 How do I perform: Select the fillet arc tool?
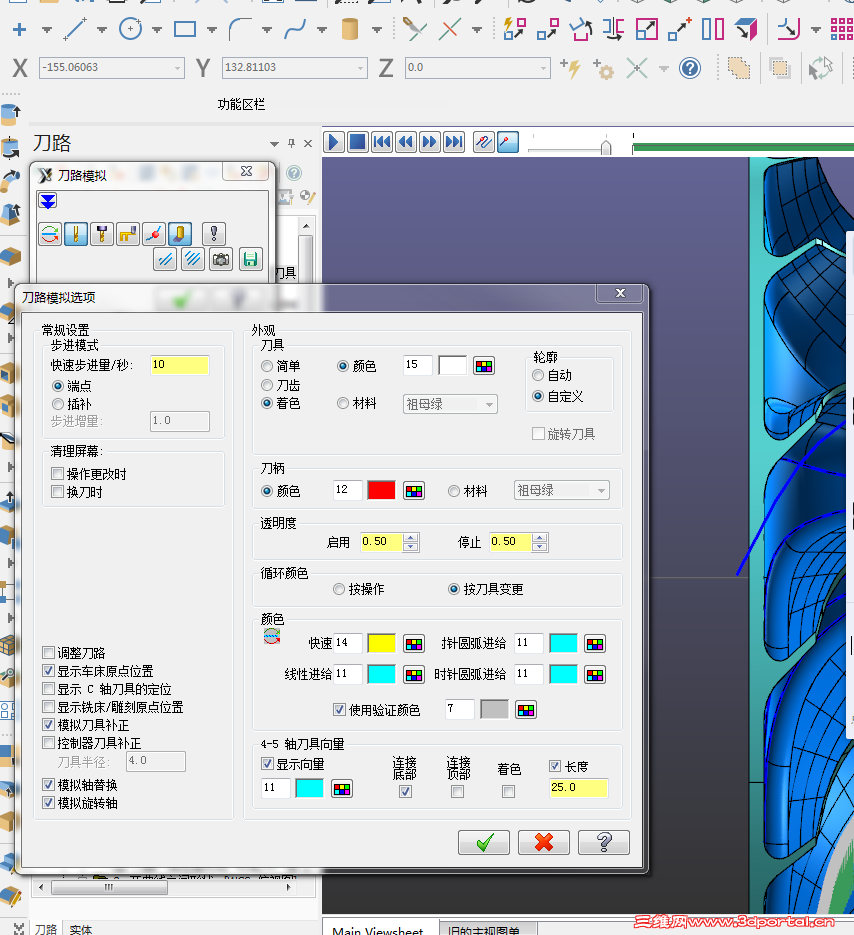(240, 29)
